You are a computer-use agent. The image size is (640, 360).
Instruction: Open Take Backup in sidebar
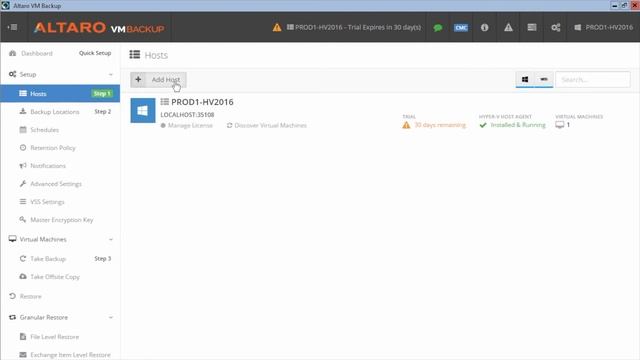pyautogui.click(x=48, y=259)
